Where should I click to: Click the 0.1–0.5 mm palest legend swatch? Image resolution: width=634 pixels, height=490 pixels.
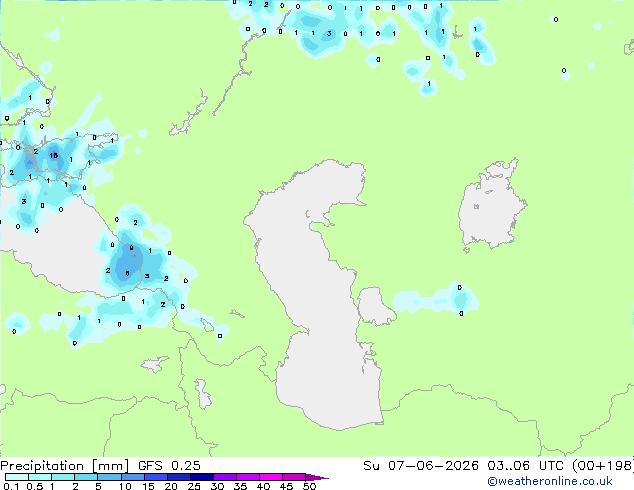[x=17, y=477]
